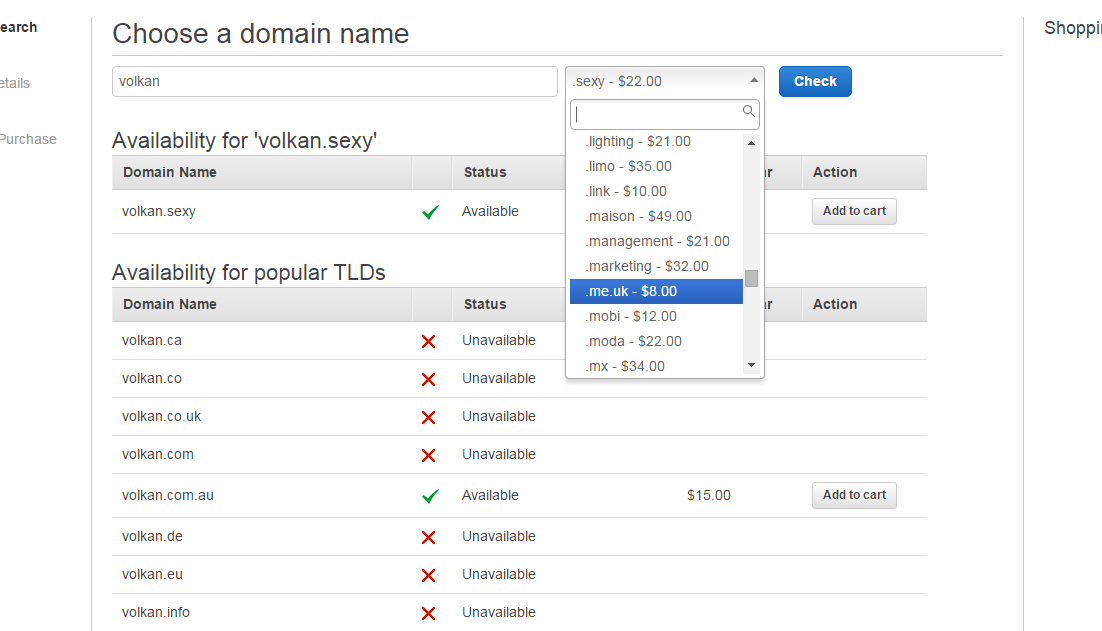The image size is (1102, 631).
Task: Add volkan.com.au to the cart
Action: pos(854,495)
